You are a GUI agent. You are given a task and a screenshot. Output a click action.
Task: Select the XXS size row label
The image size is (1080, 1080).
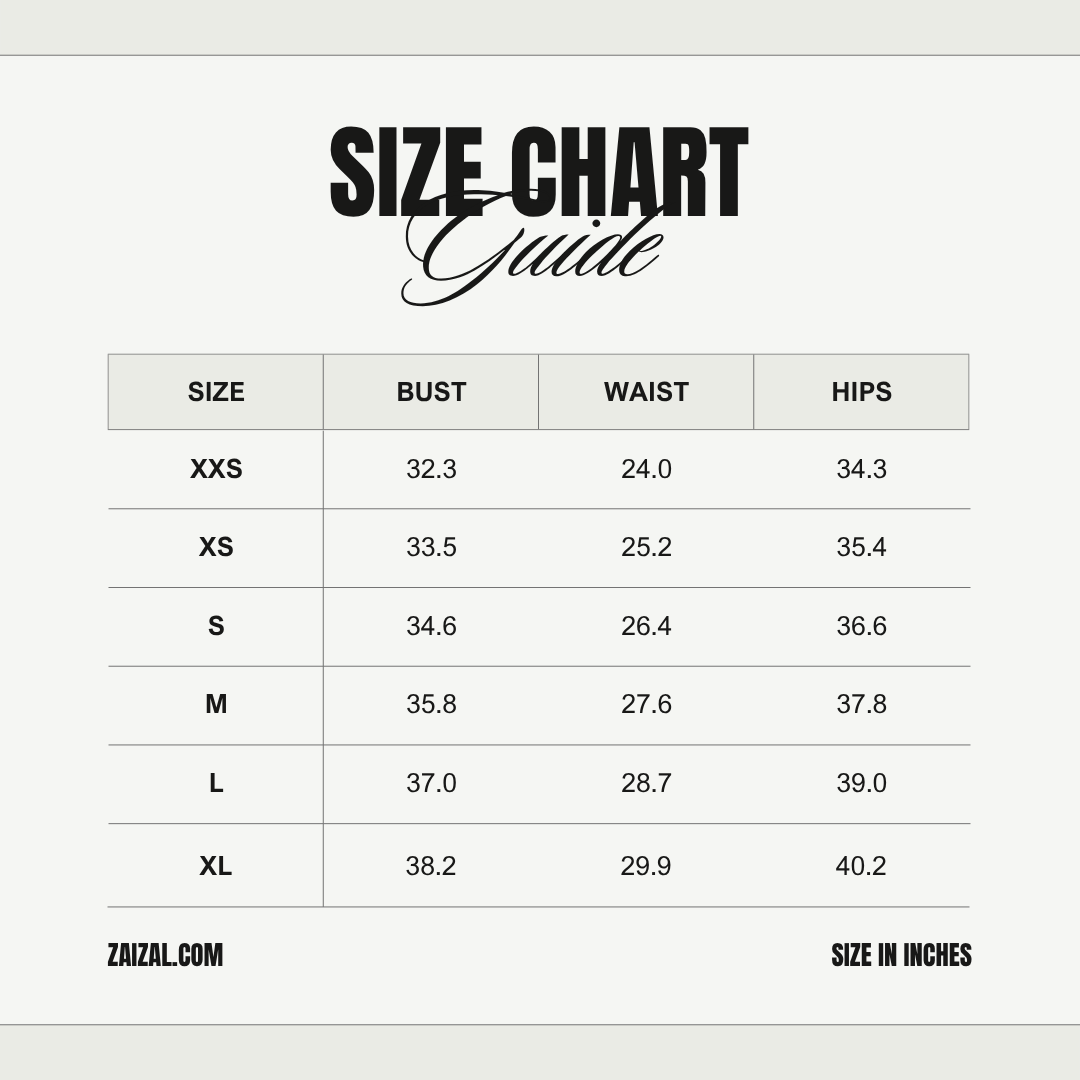click(x=216, y=469)
